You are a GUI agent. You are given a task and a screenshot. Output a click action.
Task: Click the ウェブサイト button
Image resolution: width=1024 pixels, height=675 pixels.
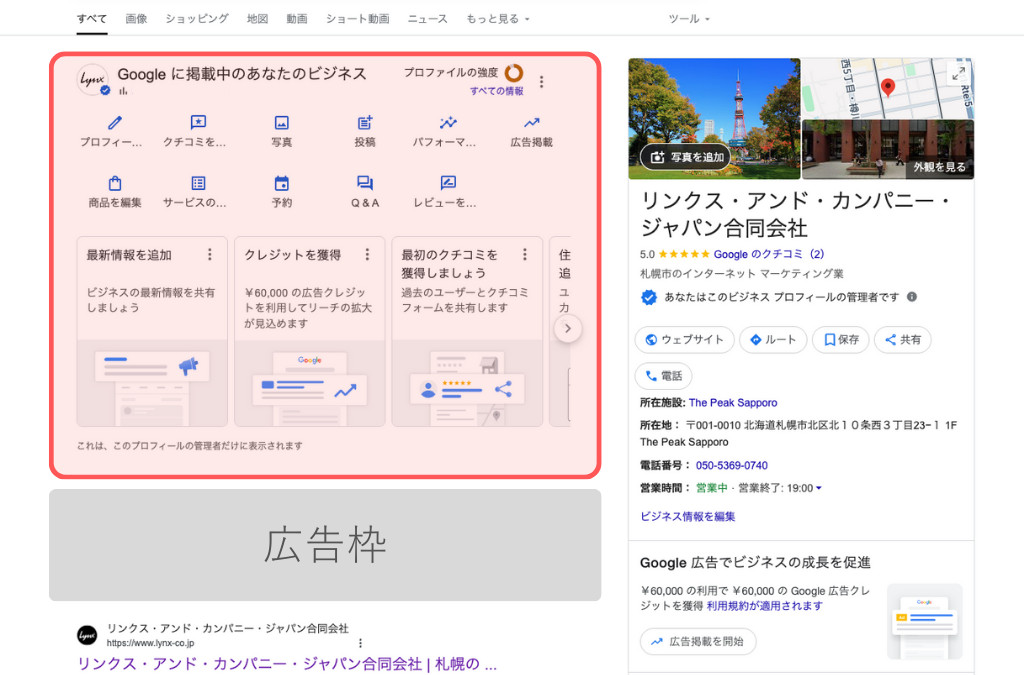[x=684, y=339]
